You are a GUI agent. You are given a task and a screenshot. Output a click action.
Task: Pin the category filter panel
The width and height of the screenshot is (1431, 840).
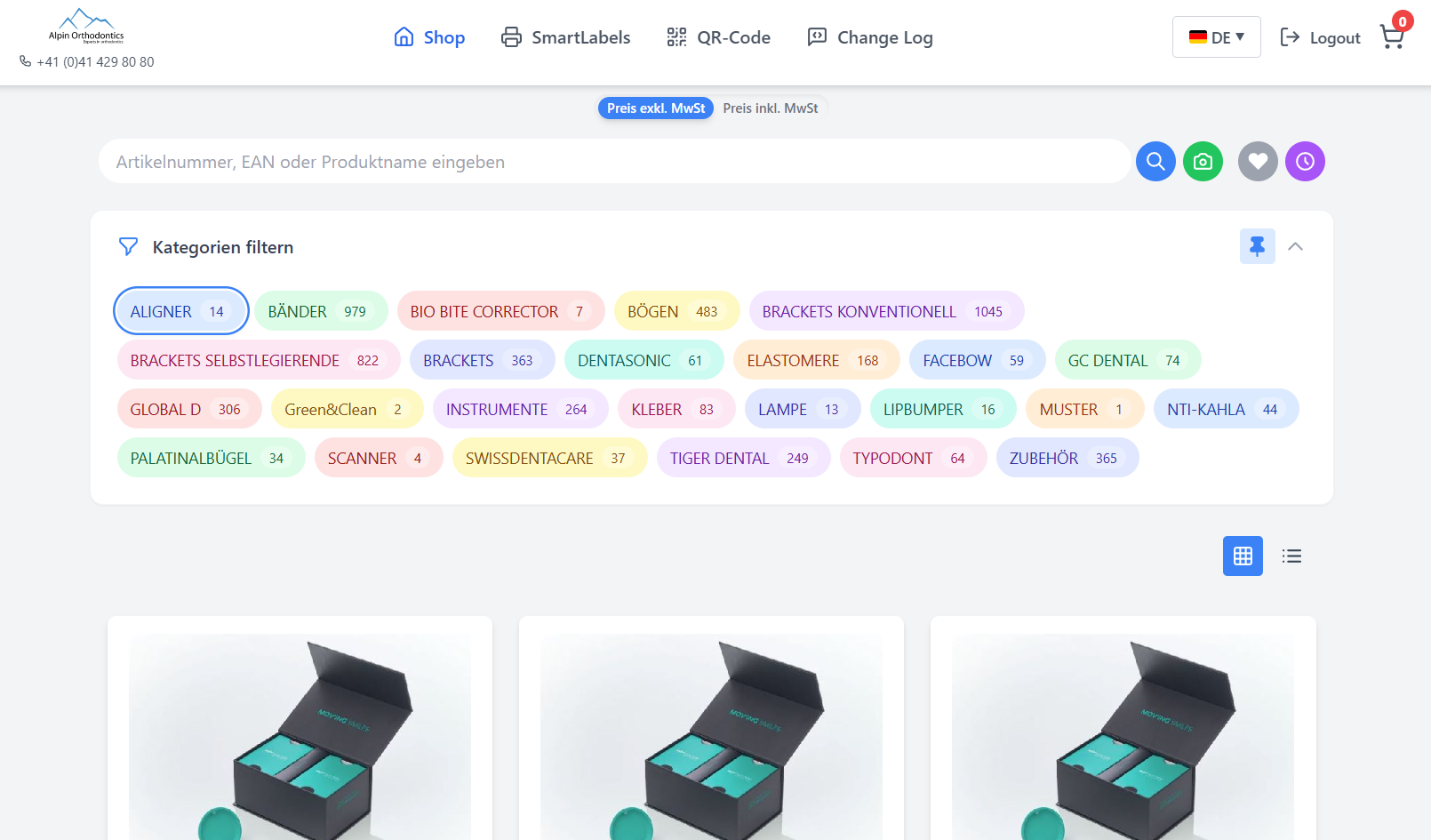[x=1257, y=246]
